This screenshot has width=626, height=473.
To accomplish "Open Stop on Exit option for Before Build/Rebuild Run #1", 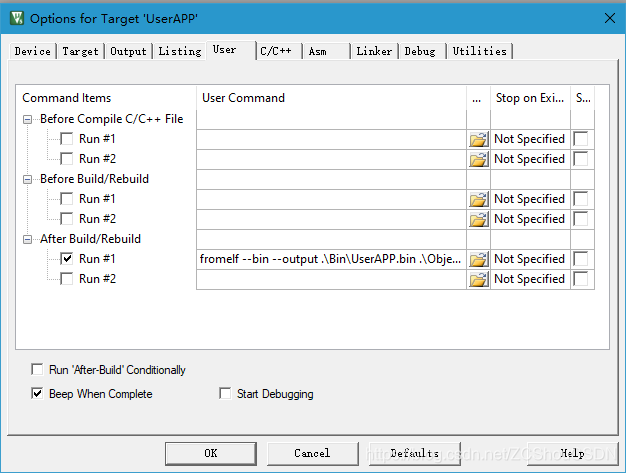I will click(530, 199).
